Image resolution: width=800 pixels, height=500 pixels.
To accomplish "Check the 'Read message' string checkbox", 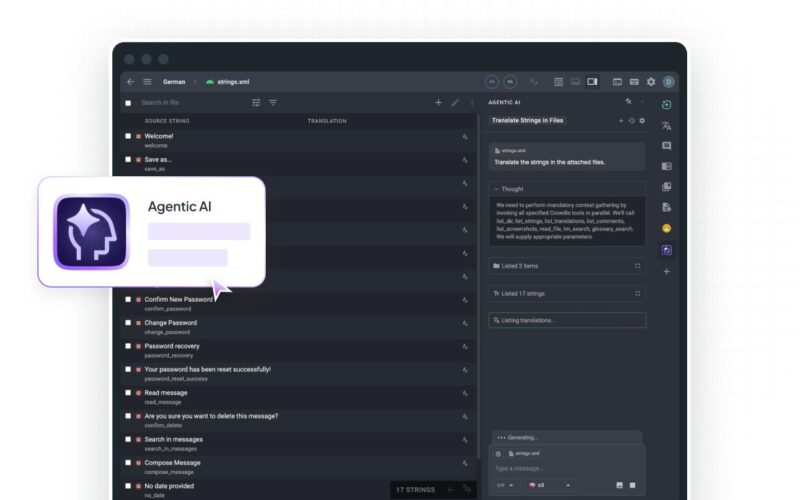I will point(128,393).
